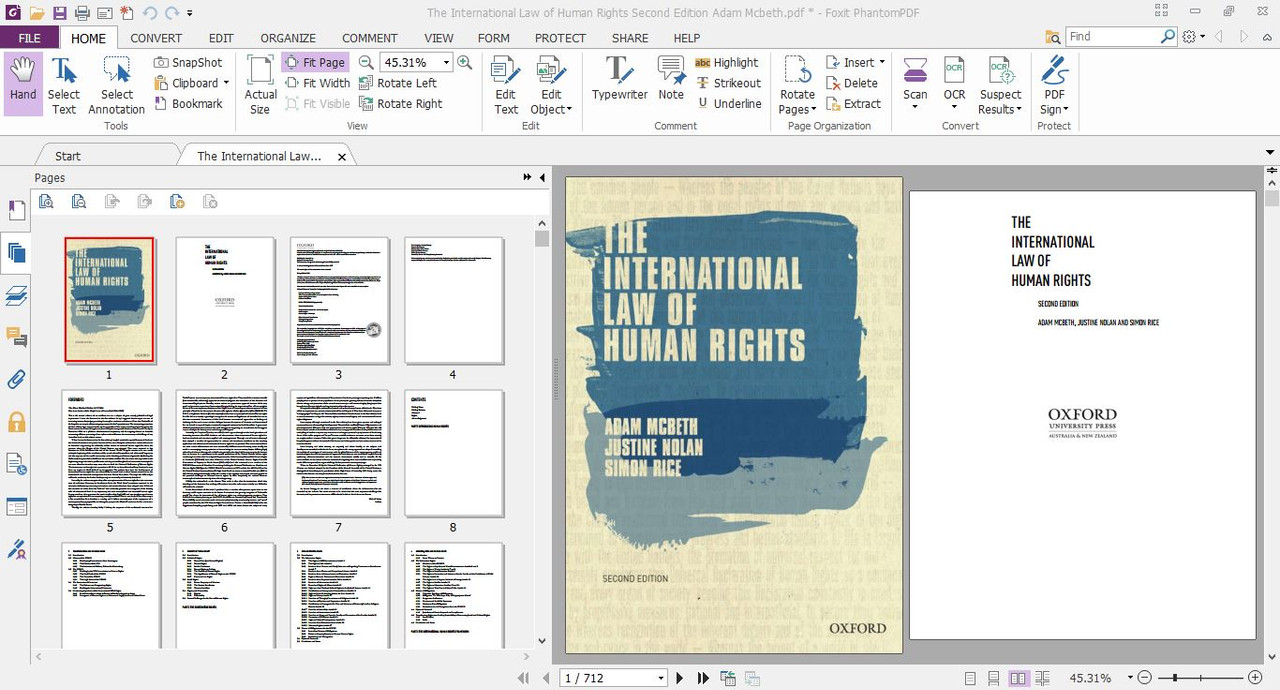Reduce page thumbnails in Pages panel
Viewport: 1280px width, 690px height.
tap(79, 201)
